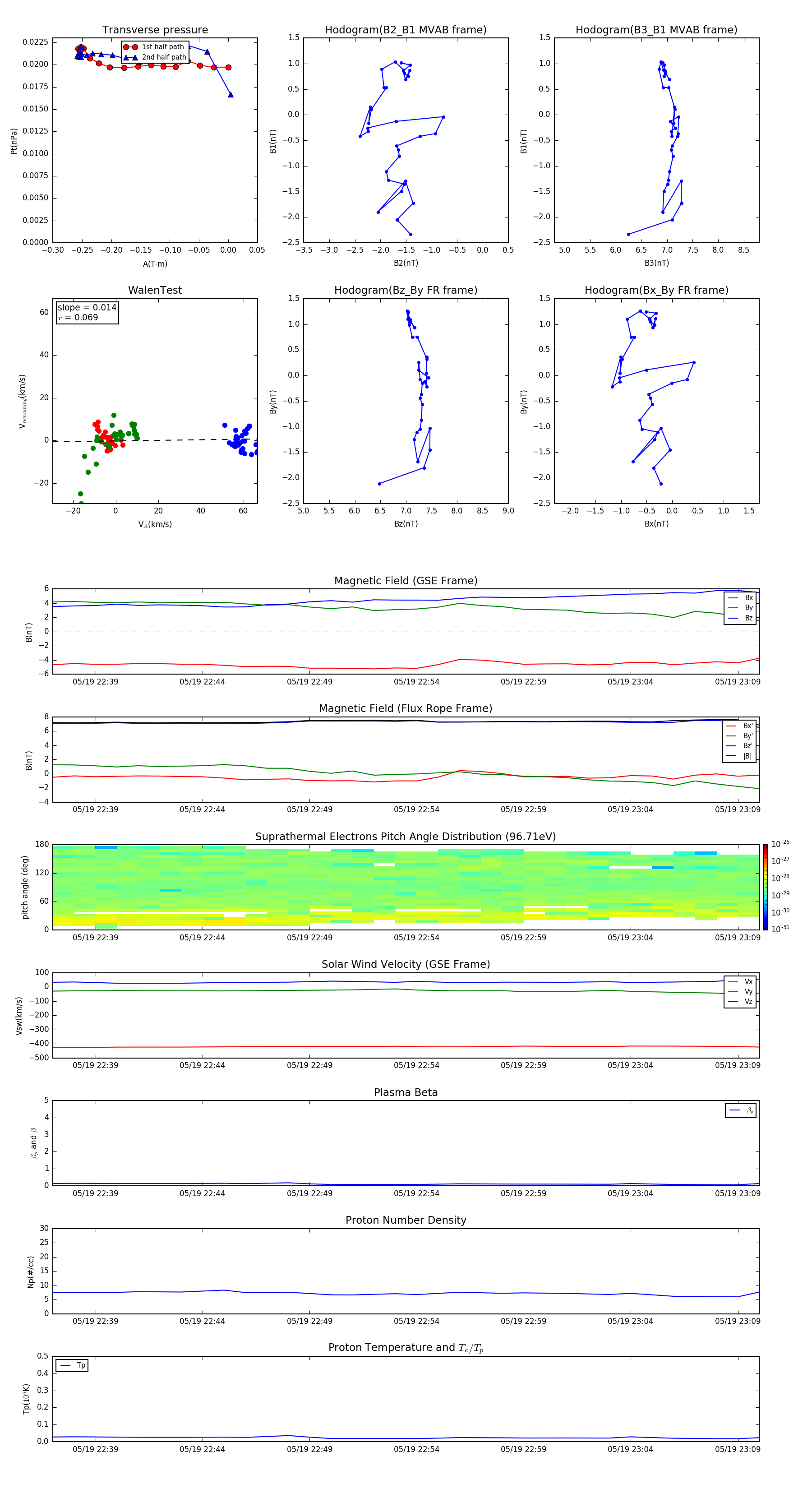Click the '2nd half path' legend entry
Screen dimensions: 812x1489
pos(155,57)
